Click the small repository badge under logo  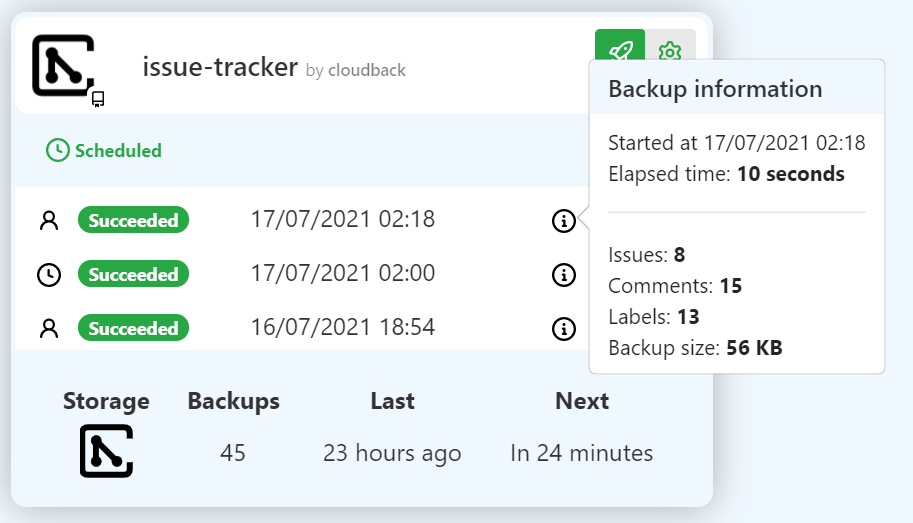point(98,100)
